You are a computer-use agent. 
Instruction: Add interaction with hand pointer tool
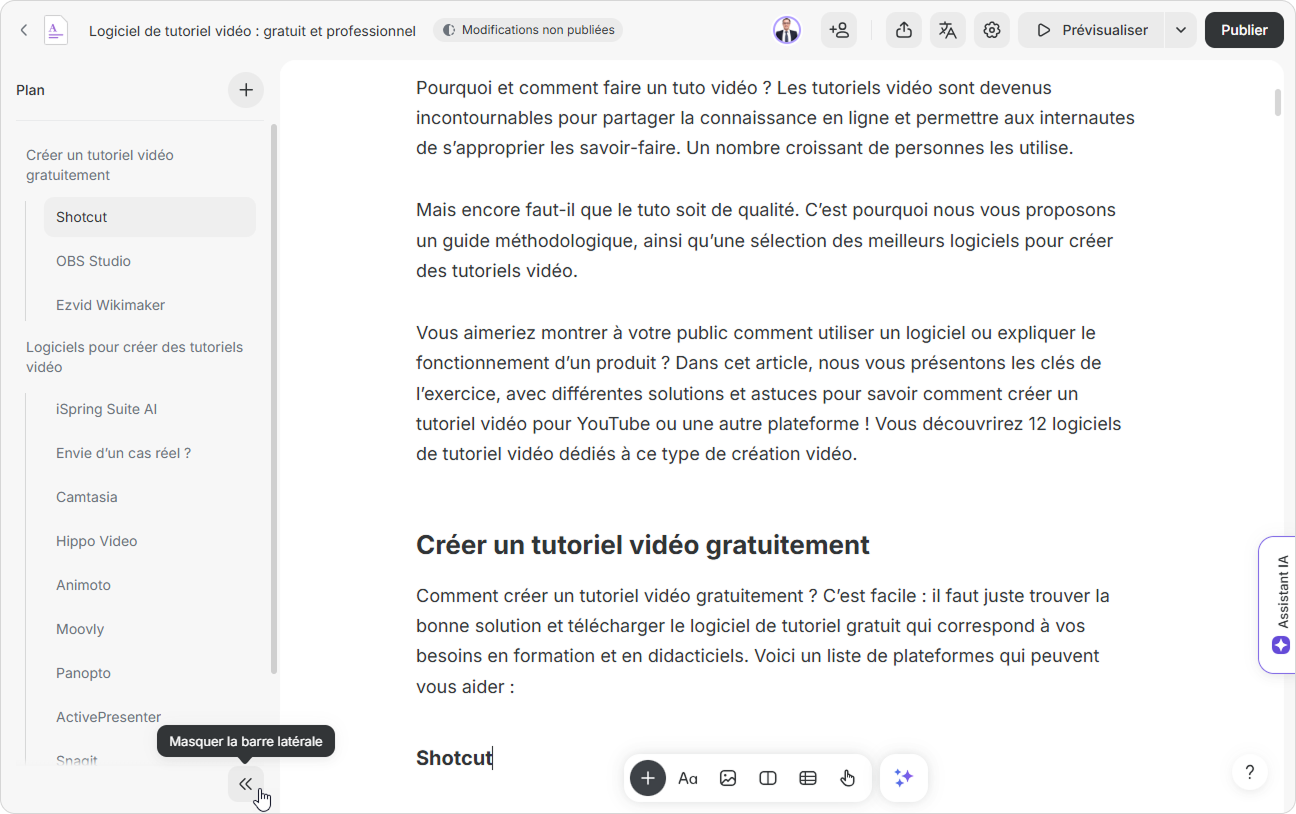click(848, 778)
